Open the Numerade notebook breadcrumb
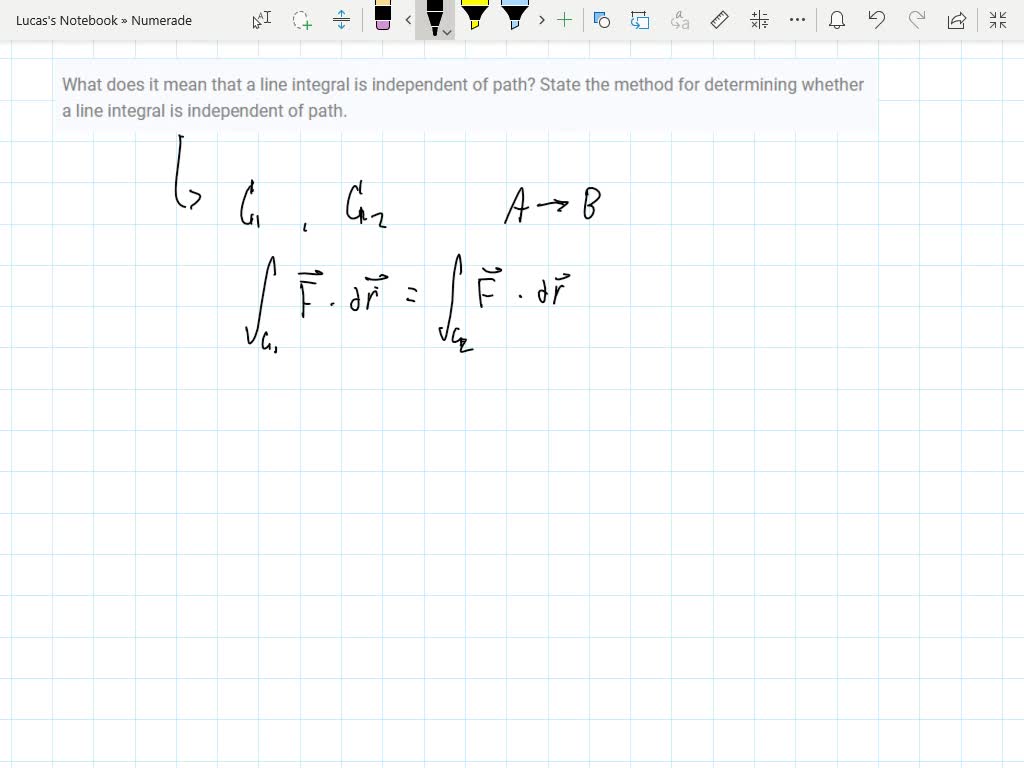 pos(160,20)
